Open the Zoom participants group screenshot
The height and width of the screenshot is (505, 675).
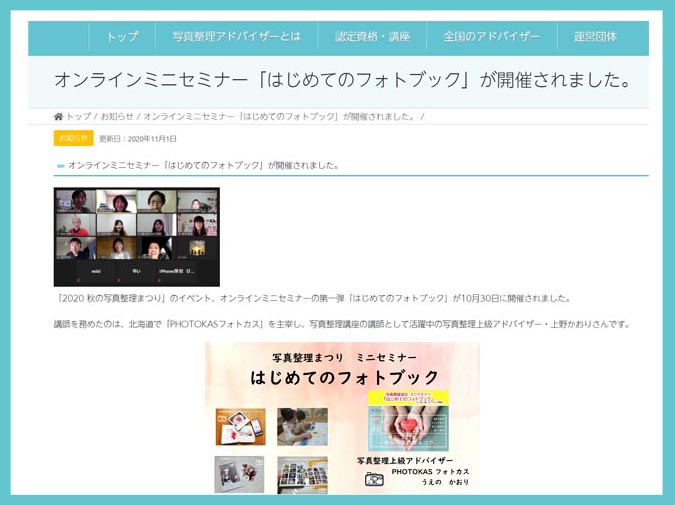(136, 237)
